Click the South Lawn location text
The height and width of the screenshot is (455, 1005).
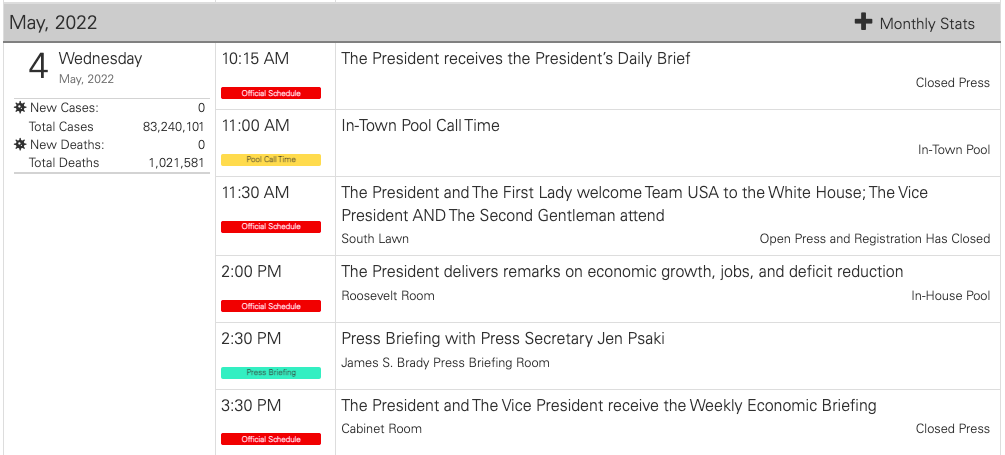(x=375, y=238)
